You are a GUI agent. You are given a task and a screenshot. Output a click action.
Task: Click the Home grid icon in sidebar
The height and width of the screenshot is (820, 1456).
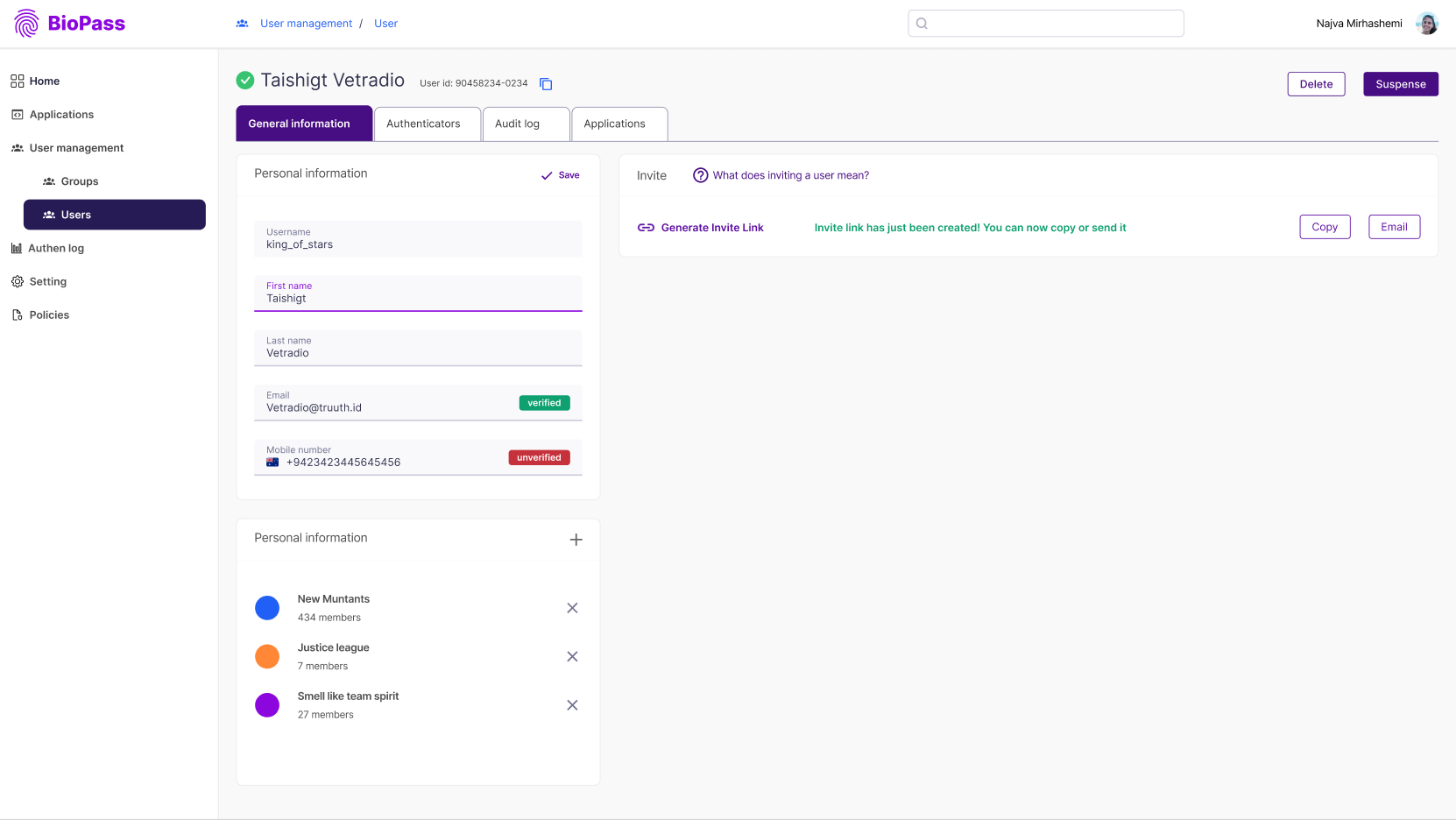pos(18,81)
